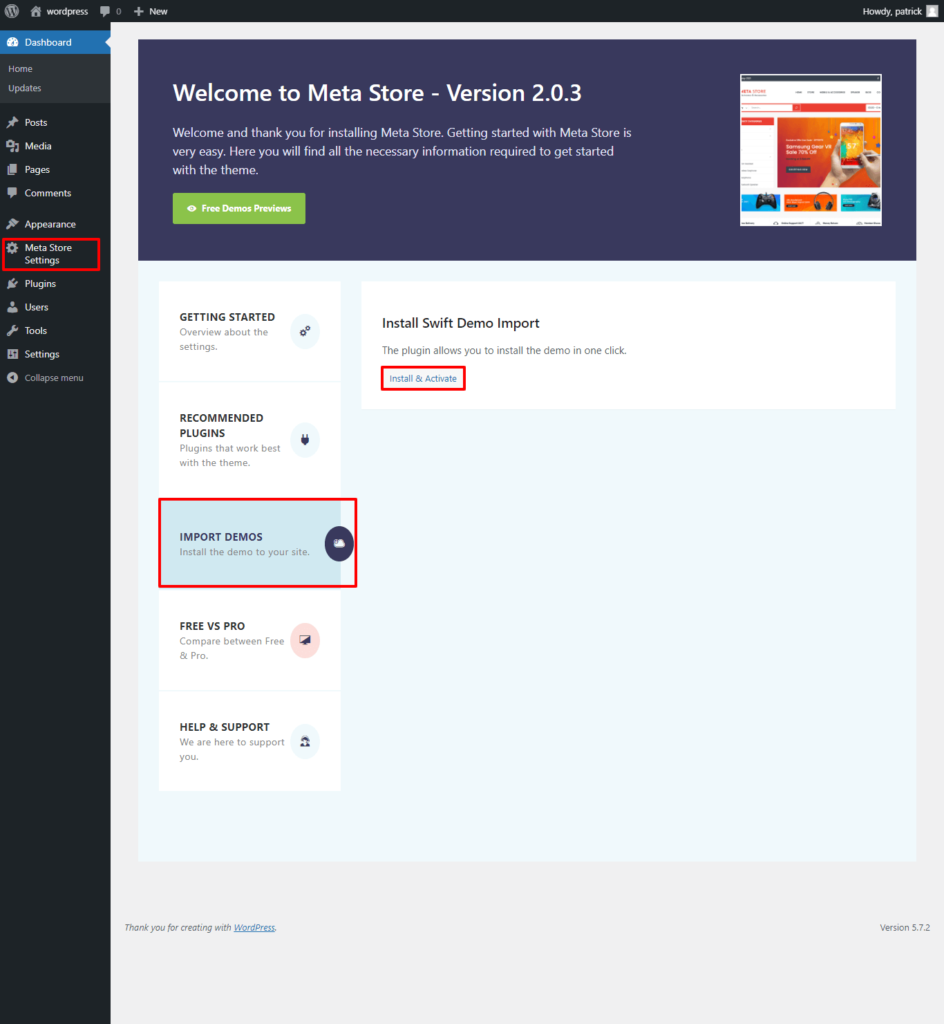944x1024 pixels.
Task: Open the comments bubble icon in admin bar
Action: point(104,11)
